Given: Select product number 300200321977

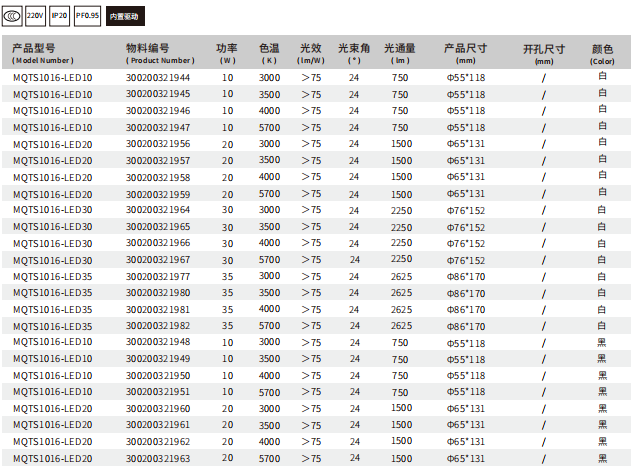Looking at the screenshot, I should point(158,277).
